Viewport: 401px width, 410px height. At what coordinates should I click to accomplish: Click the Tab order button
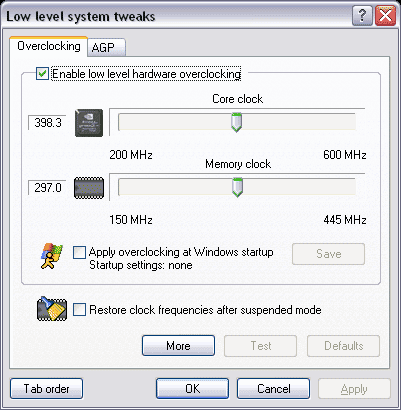point(46,389)
